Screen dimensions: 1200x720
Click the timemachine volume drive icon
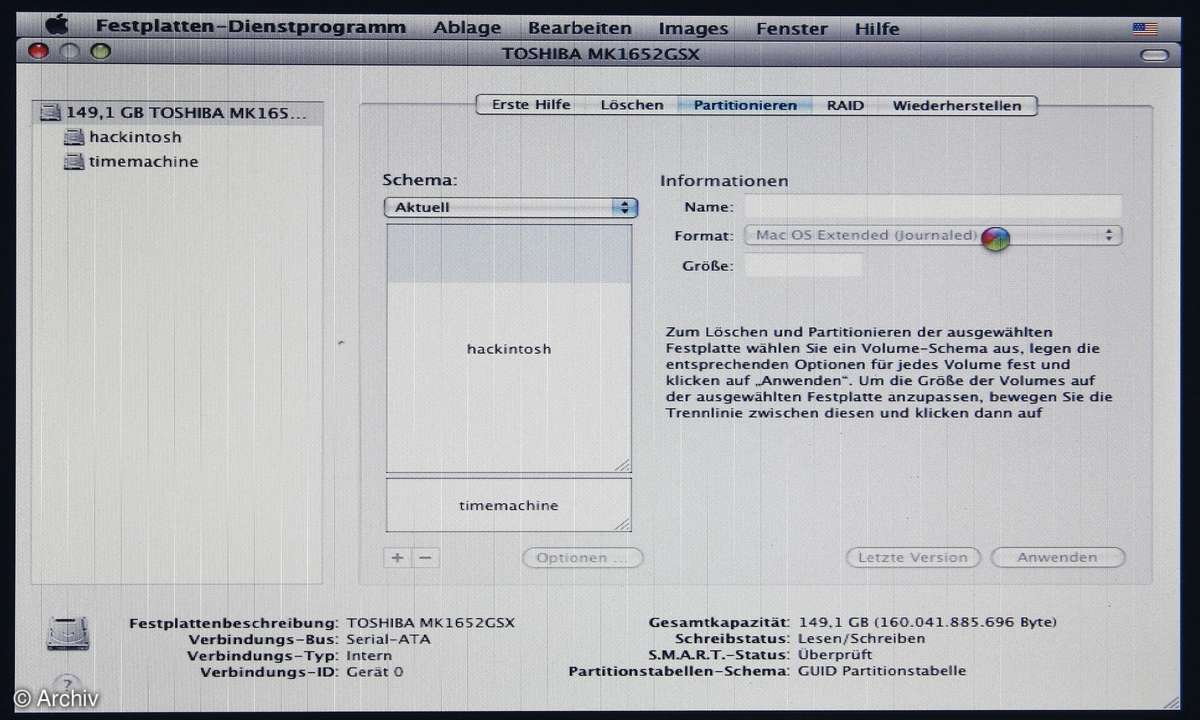click(x=74, y=161)
